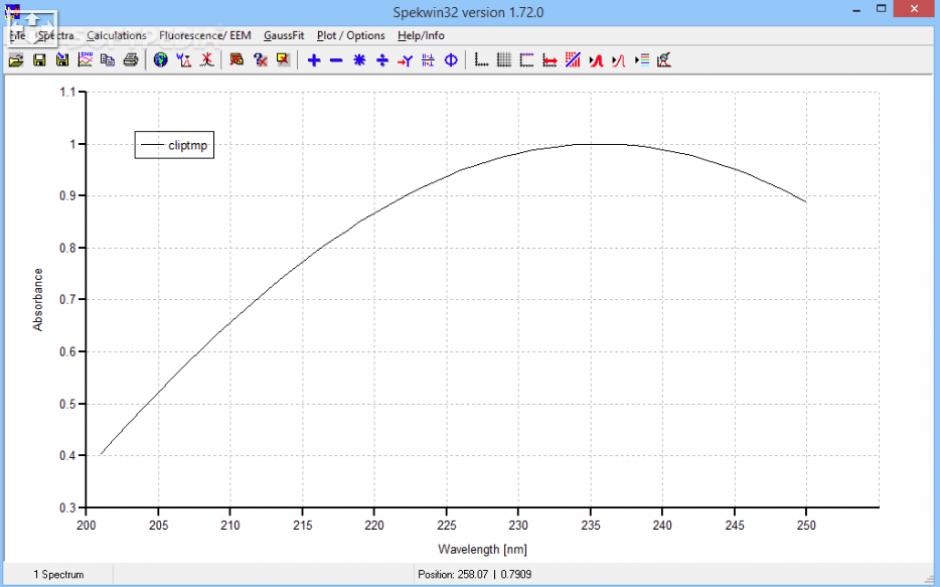Click the blue and red Y-axis tool icon
This screenshot has height=587, width=940.
[x=184, y=60]
